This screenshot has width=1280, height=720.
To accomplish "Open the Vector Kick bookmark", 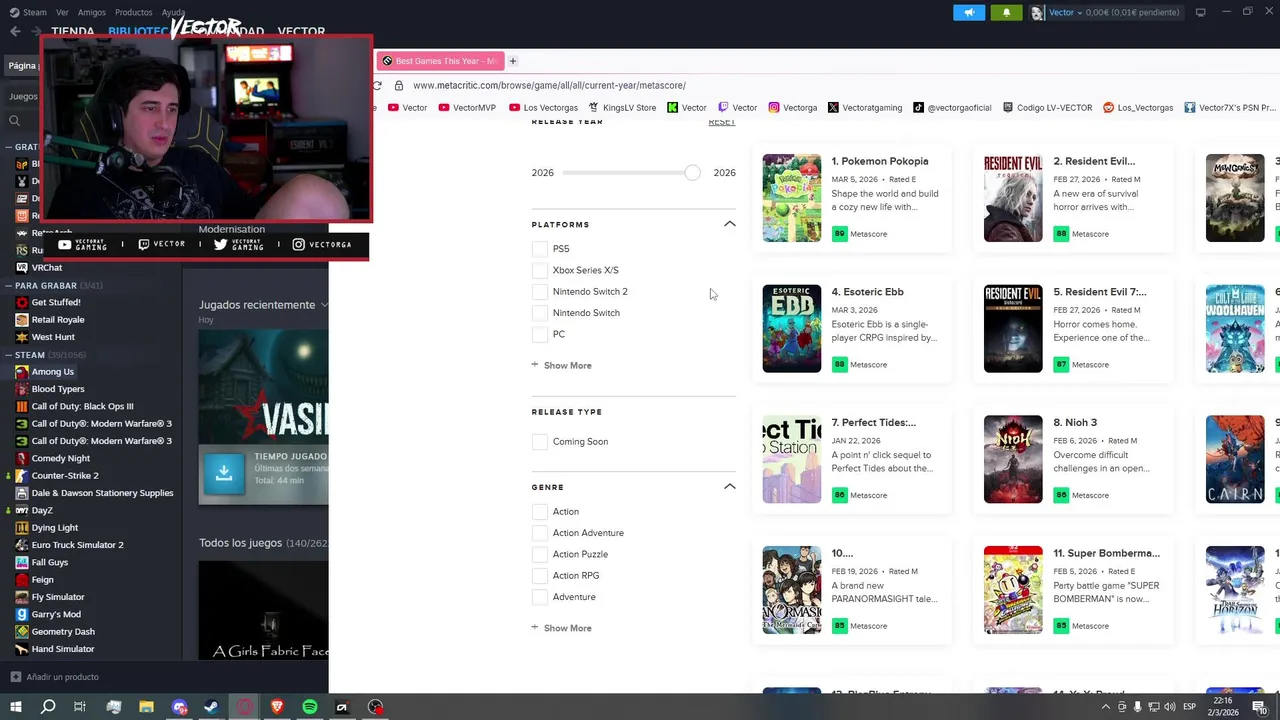I will (x=687, y=107).
